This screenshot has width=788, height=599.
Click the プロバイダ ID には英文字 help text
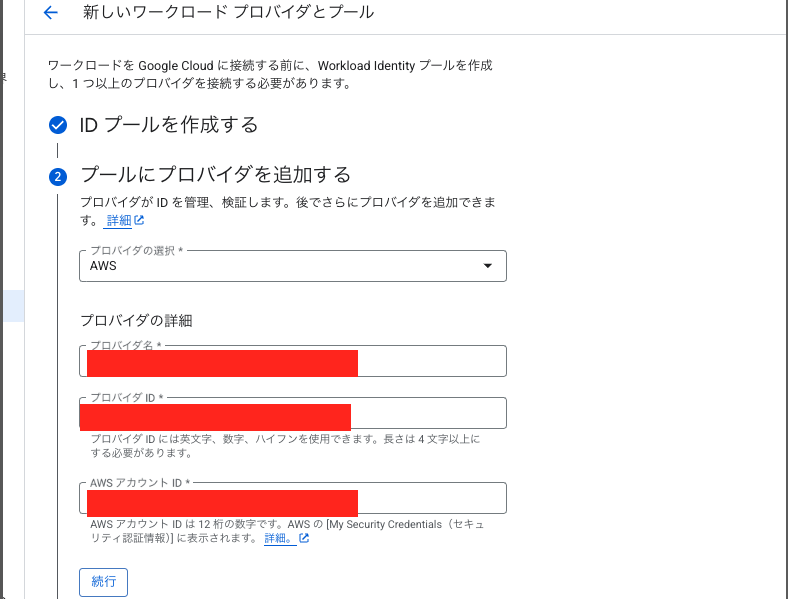[285, 446]
